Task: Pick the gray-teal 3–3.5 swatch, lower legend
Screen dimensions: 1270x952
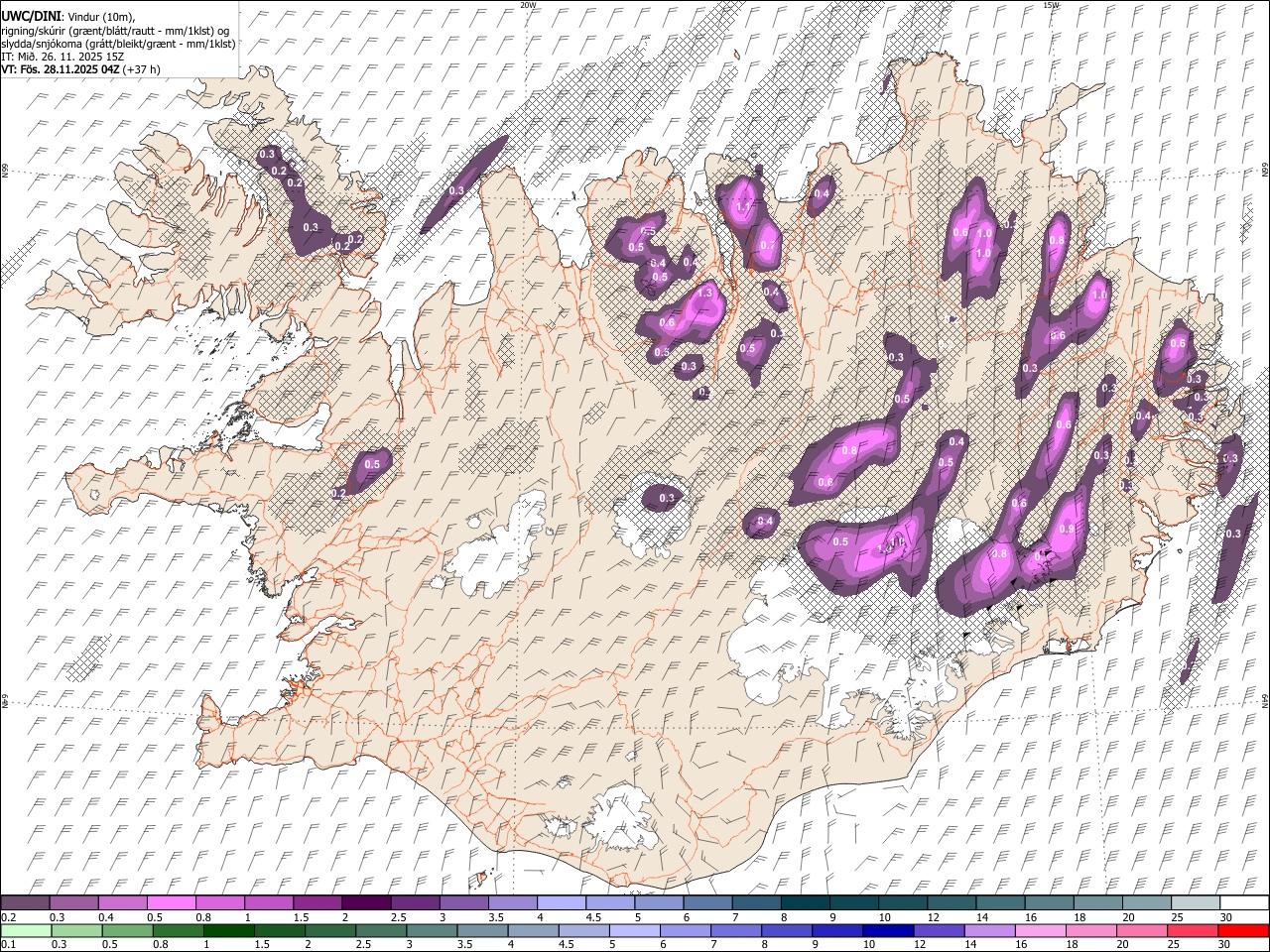Action: coord(431,931)
